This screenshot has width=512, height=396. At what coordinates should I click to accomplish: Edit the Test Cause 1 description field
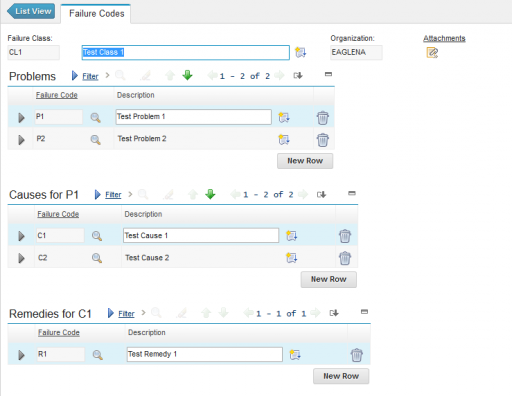(x=201, y=235)
